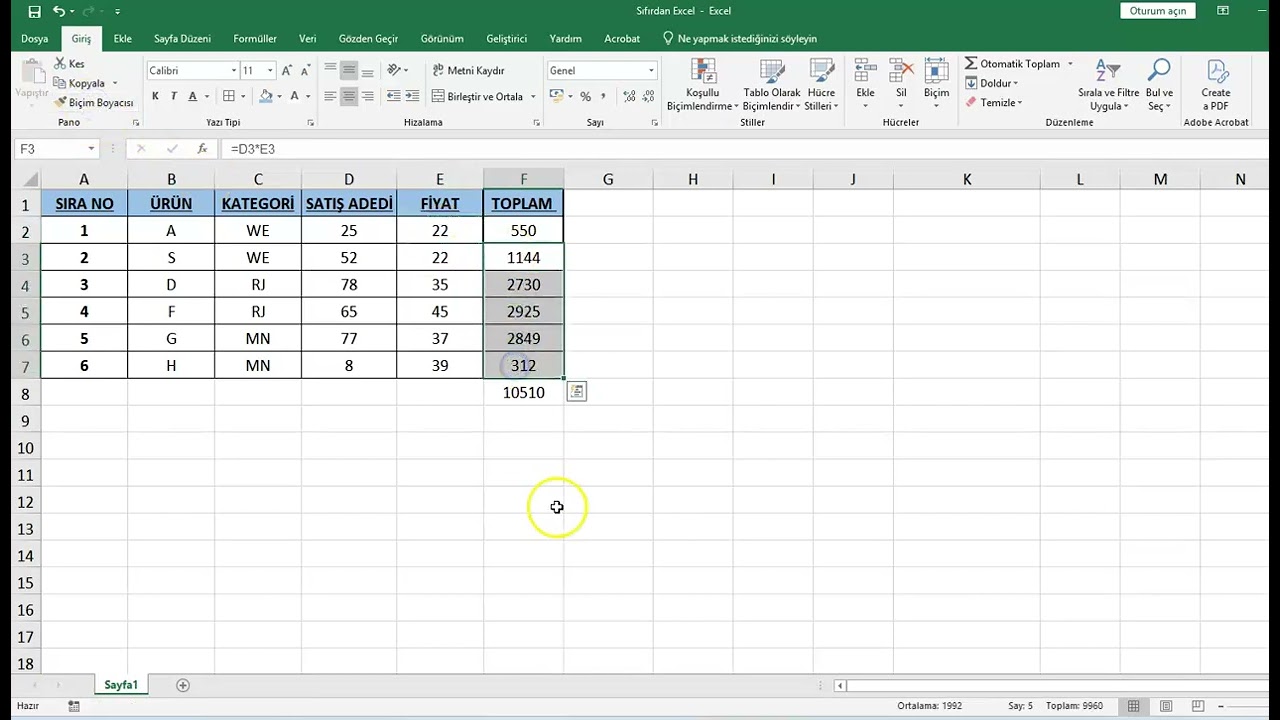Undo the last action
Screen dimensions: 1280x720
tap(59, 11)
